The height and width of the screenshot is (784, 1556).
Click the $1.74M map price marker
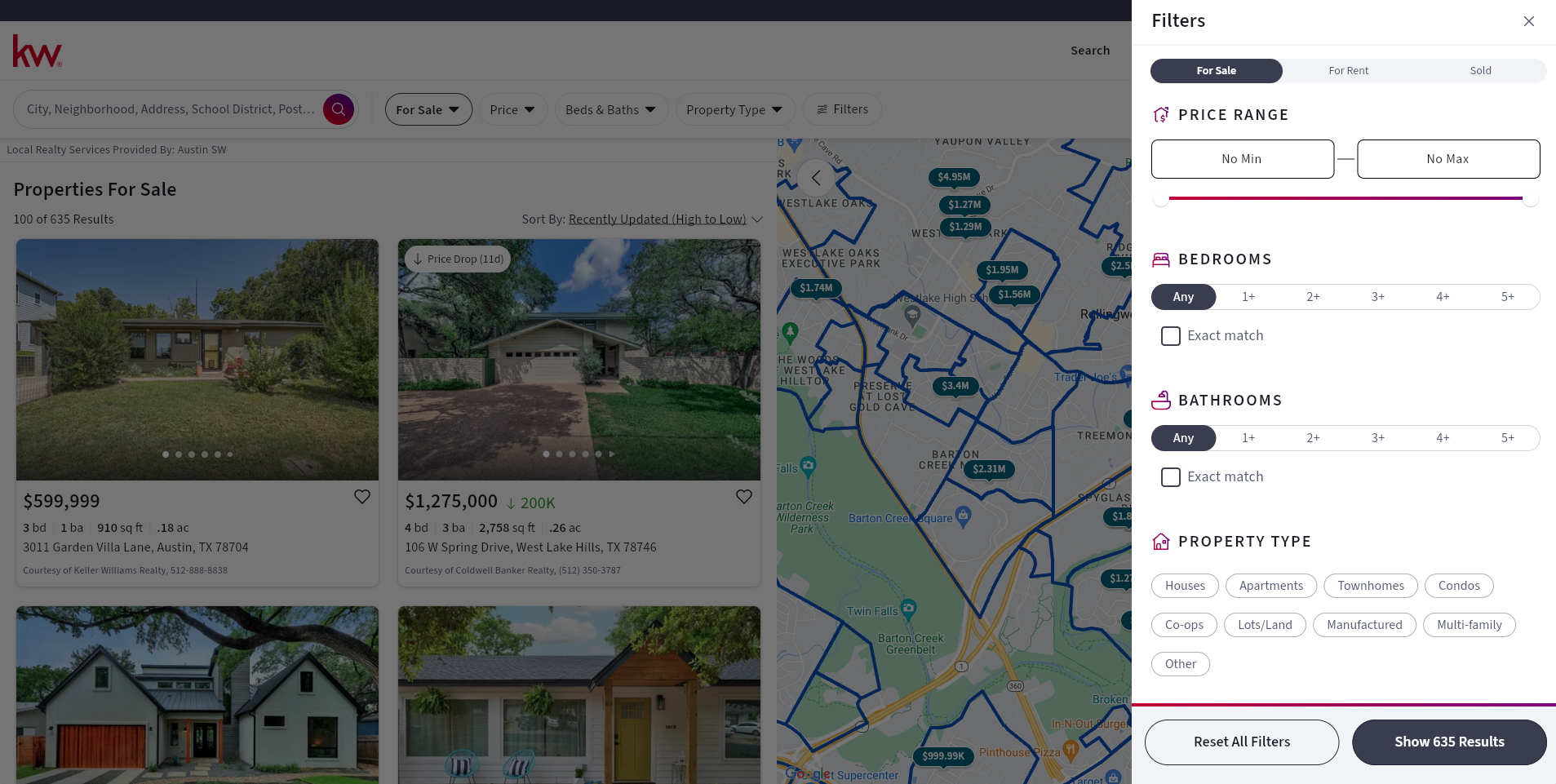[816, 288]
